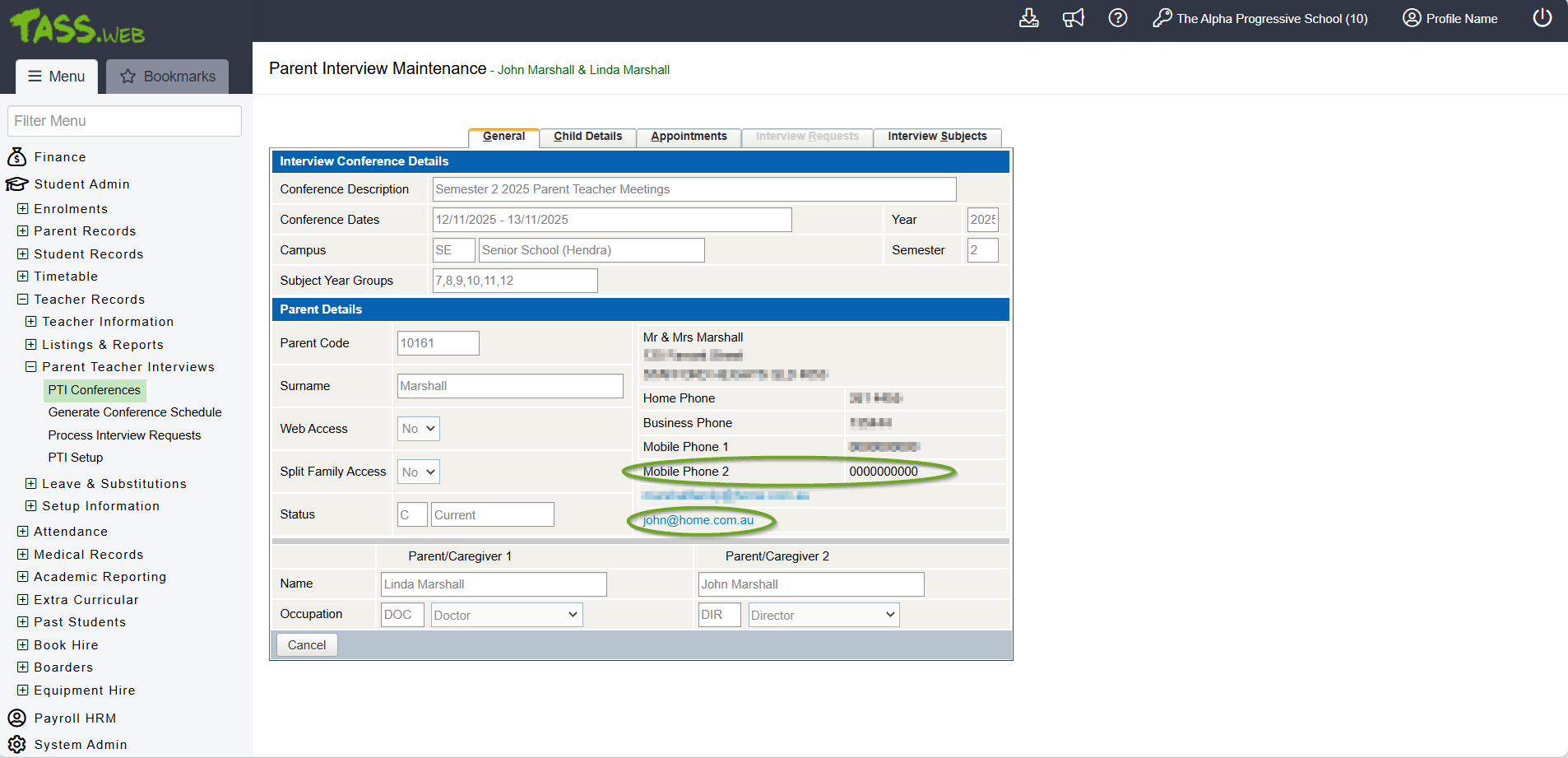Screen dimensions: 1568x758
Task: Click the Alpha Progressive School key icon
Action: pyautogui.click(x=1162, y=18)
